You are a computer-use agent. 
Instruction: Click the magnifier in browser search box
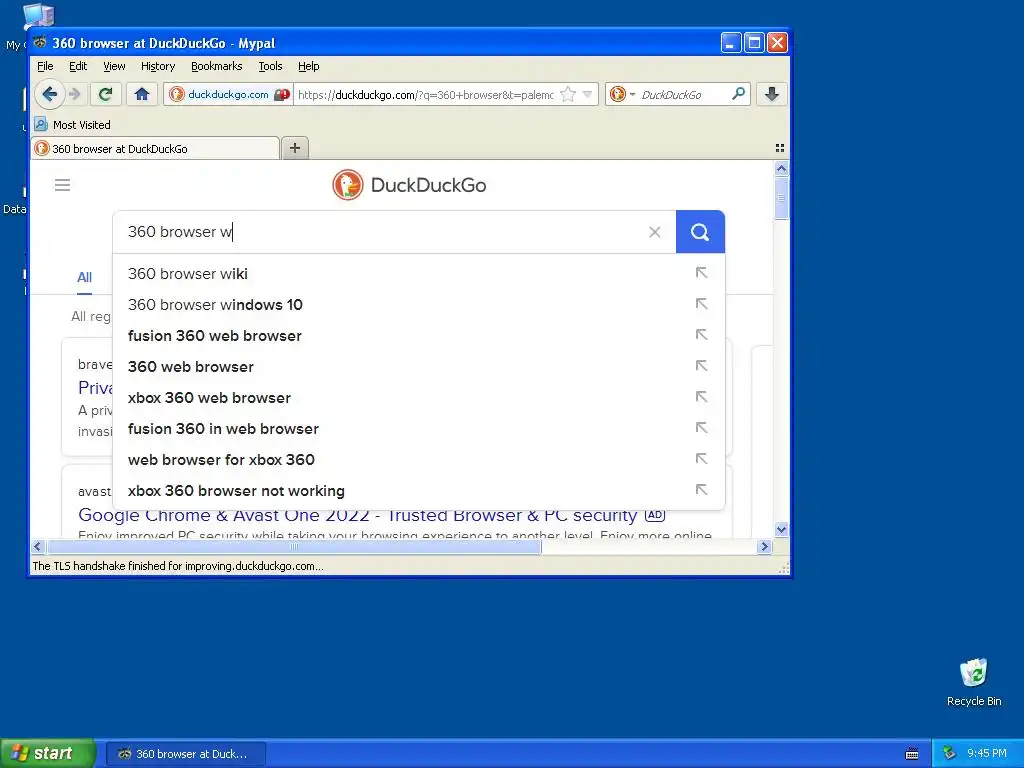738,94
